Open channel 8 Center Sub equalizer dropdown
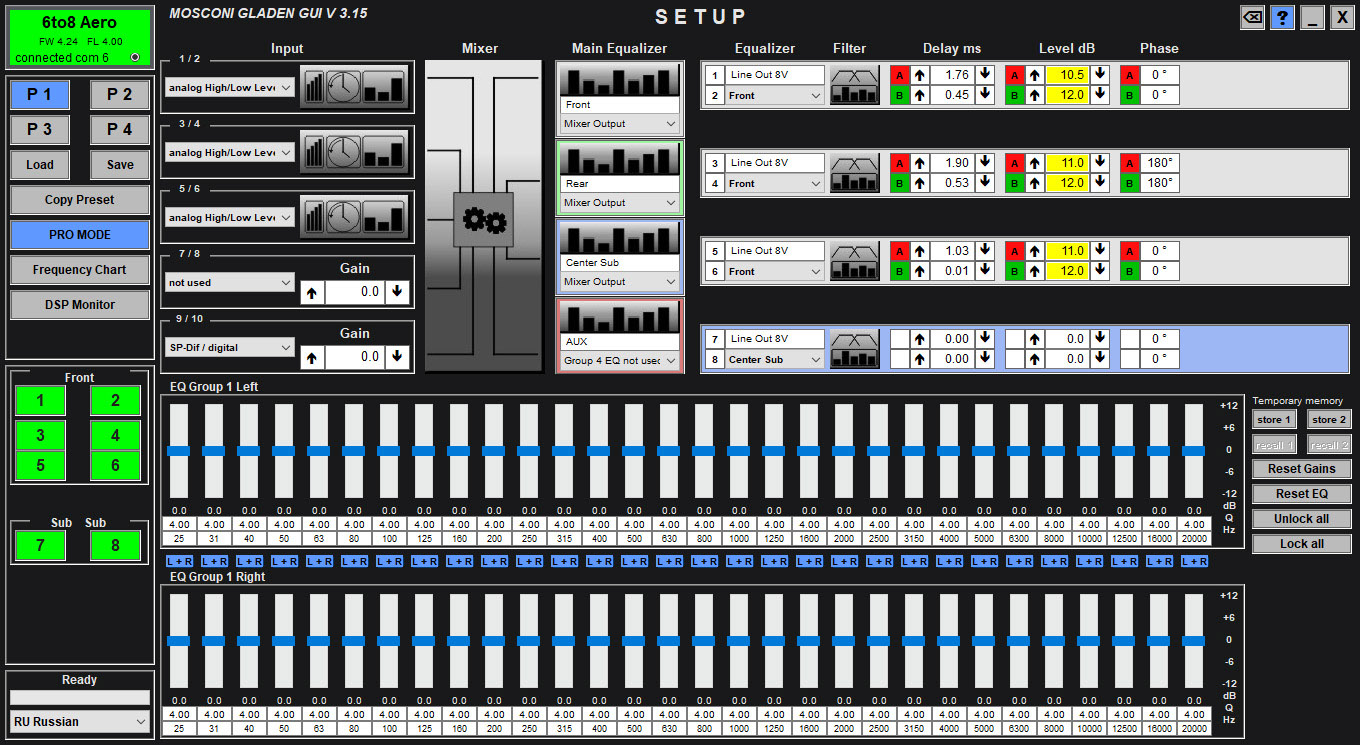 click(x=775, y=360)
